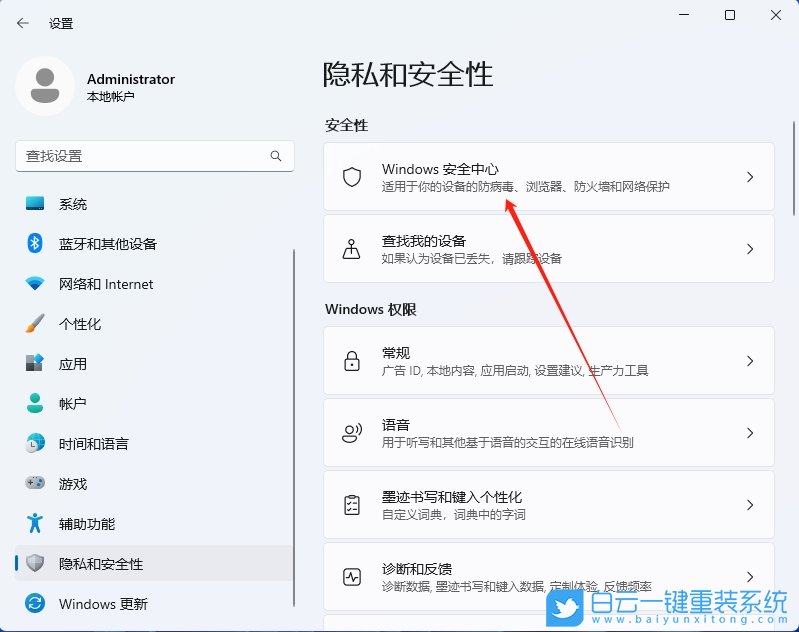The image size is (799, 632).
Task: Click the accessibility icon for 辅助功能
Action: tap(35, 523)
